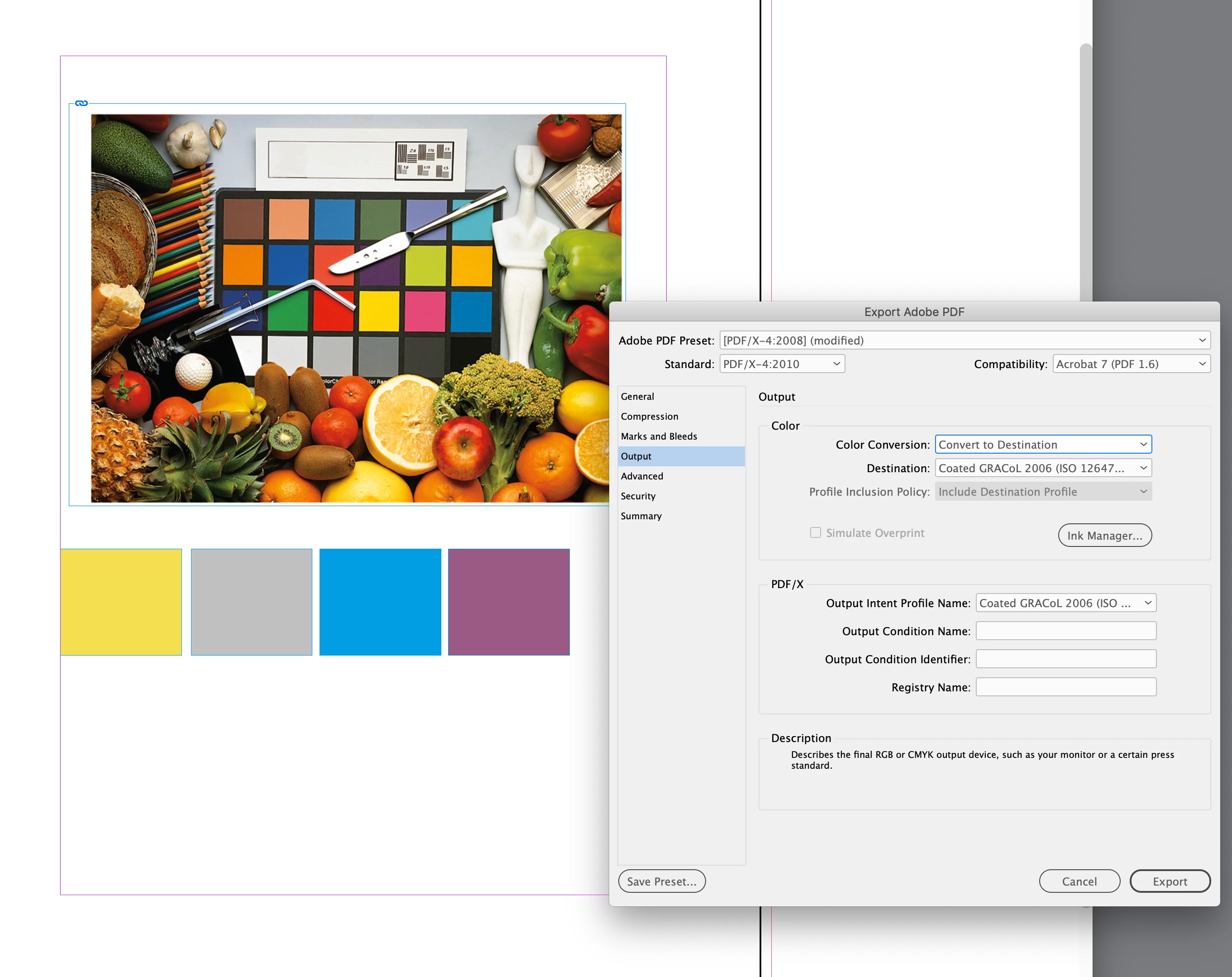This screenshot has width=1232, height=977.
Task: Click the Ink Manager button
Action: (1104, 536)
